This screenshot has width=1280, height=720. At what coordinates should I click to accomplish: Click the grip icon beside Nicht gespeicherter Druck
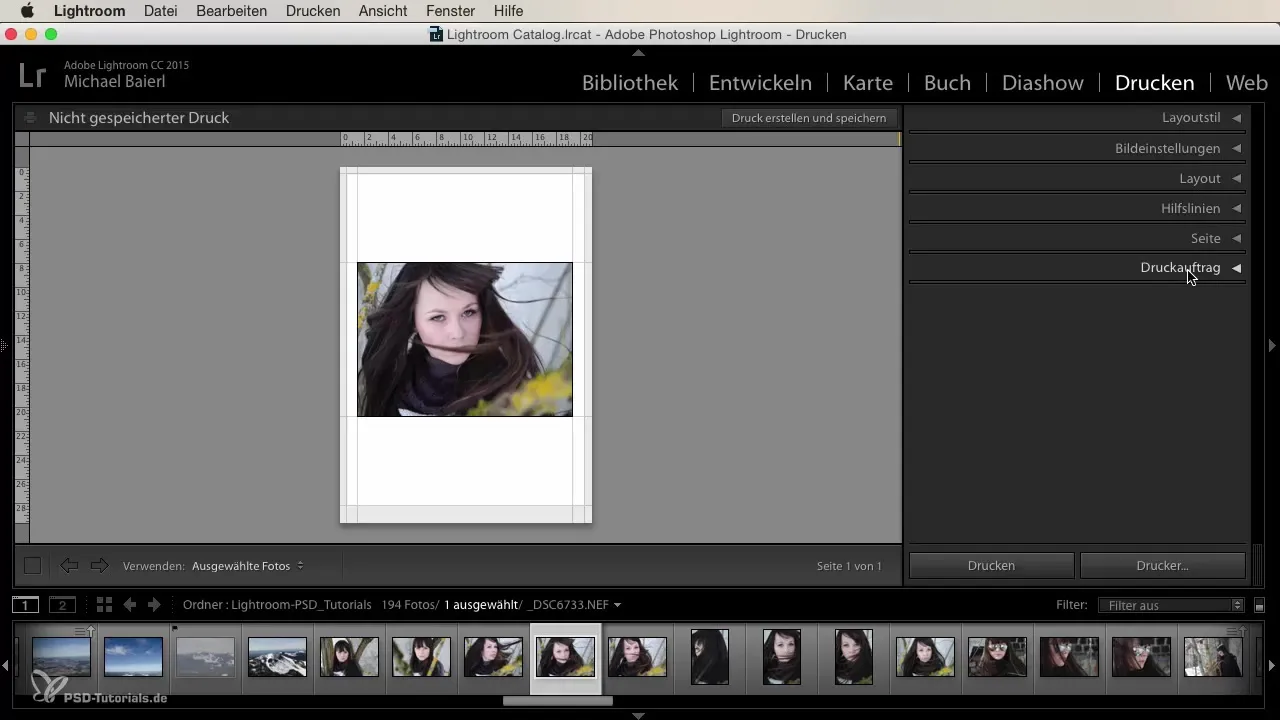tap(30, 117)
